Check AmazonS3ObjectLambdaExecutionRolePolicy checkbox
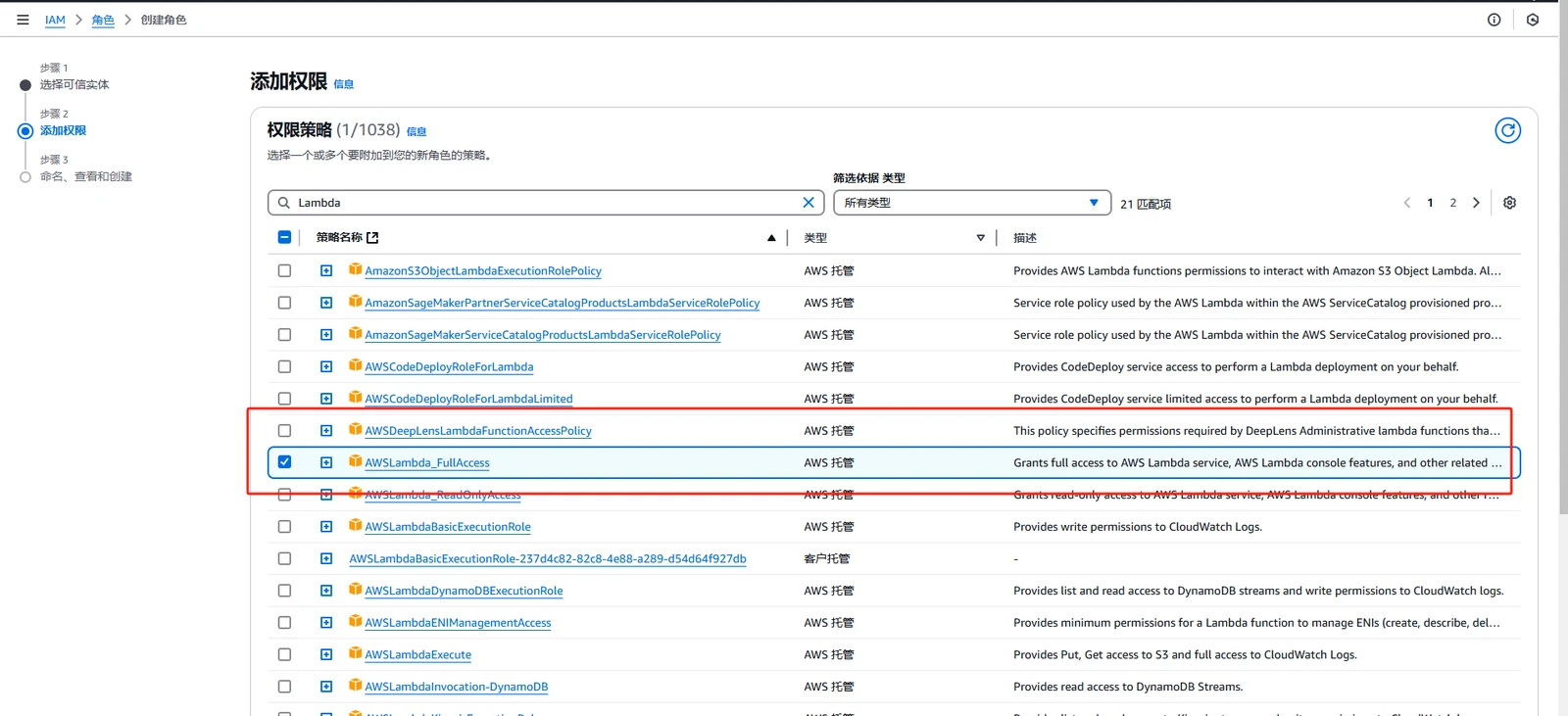The height and width of the screenshot is (716, 1568). [284, 270]
